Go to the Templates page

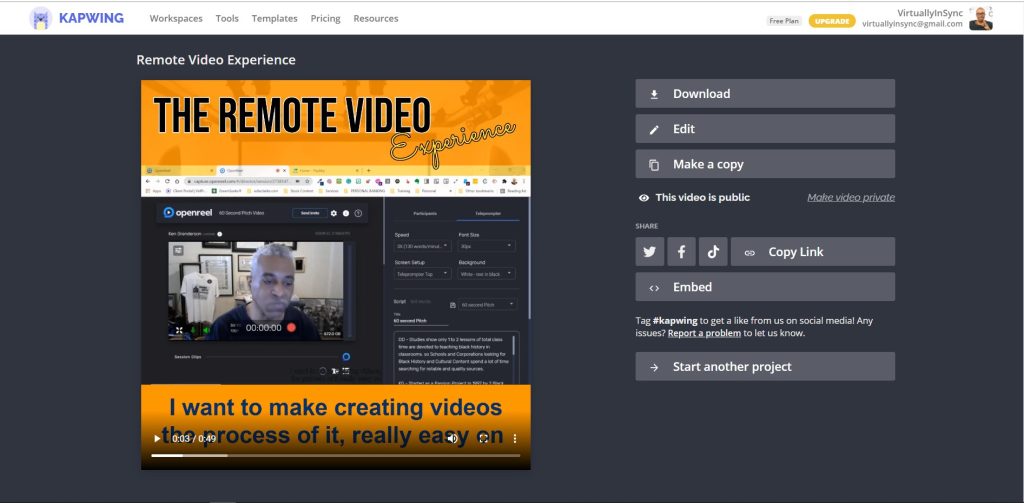[x=274, y=18]
